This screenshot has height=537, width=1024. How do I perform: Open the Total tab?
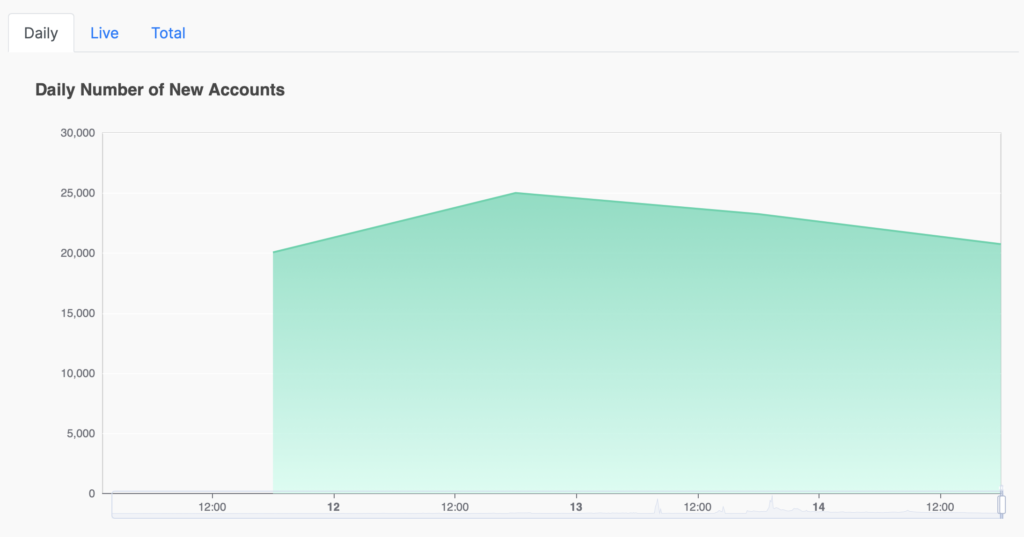pos(168,33)
